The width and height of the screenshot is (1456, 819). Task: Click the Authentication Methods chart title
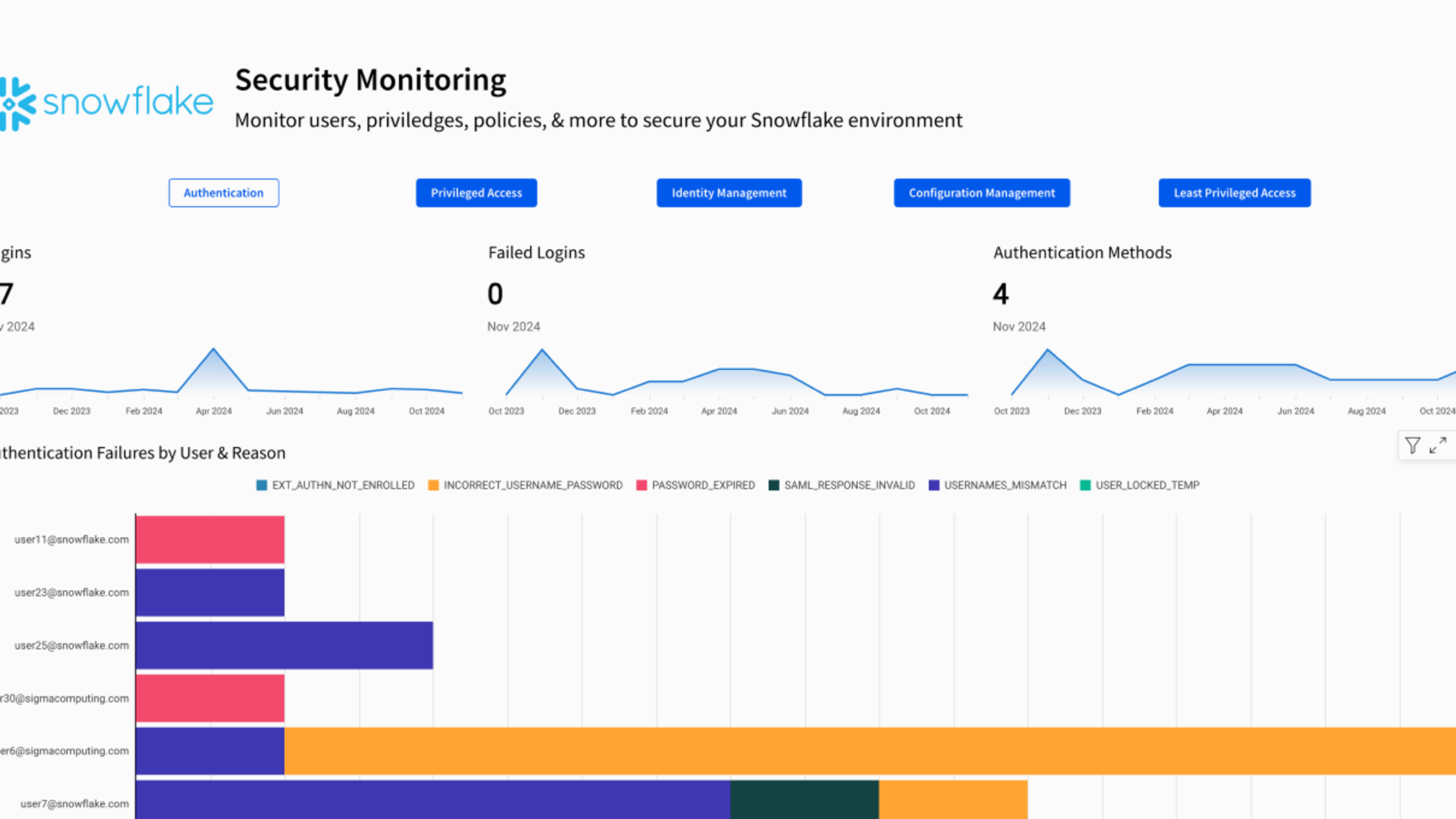coord(1083,253)
